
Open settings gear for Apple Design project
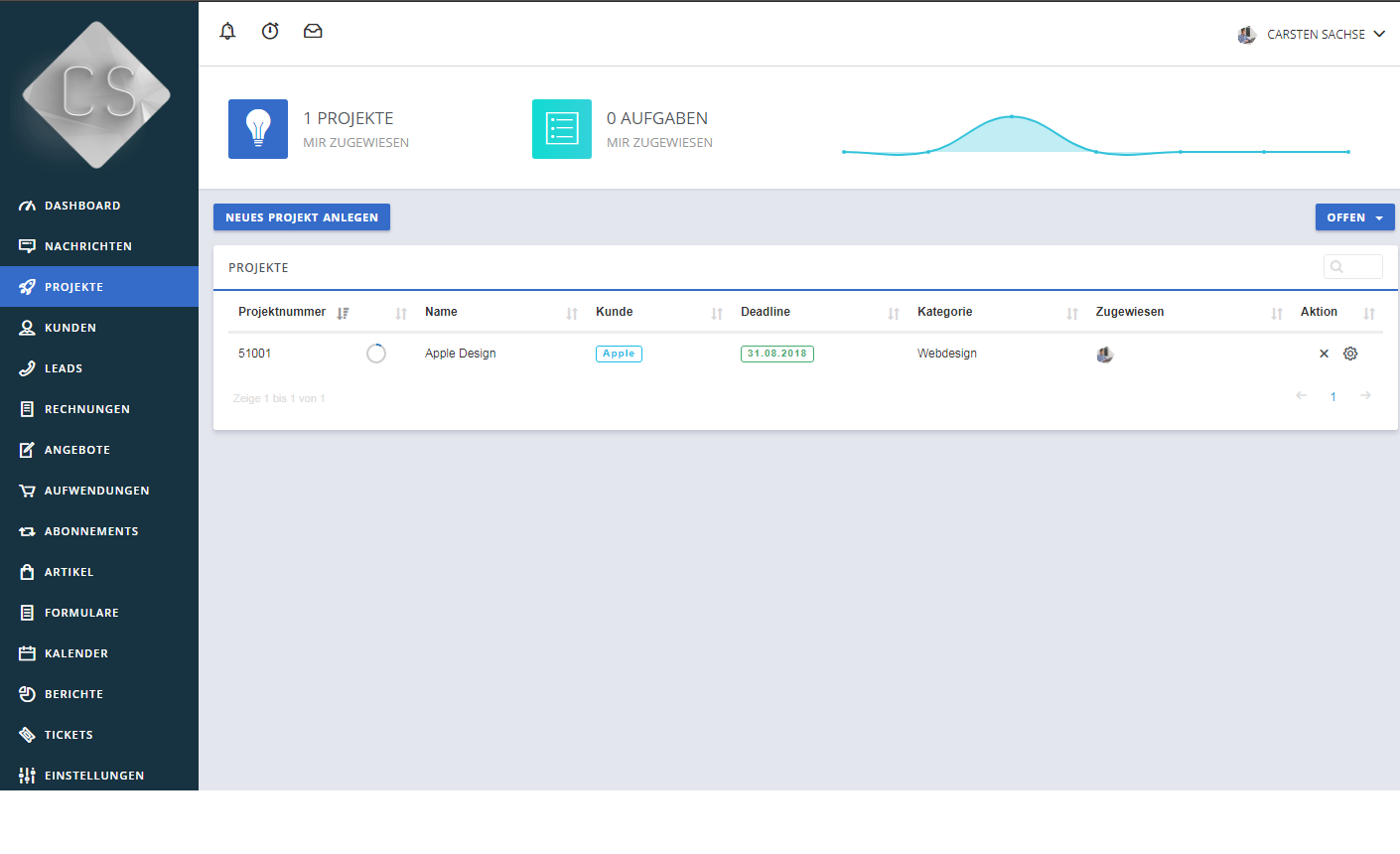1350,354
